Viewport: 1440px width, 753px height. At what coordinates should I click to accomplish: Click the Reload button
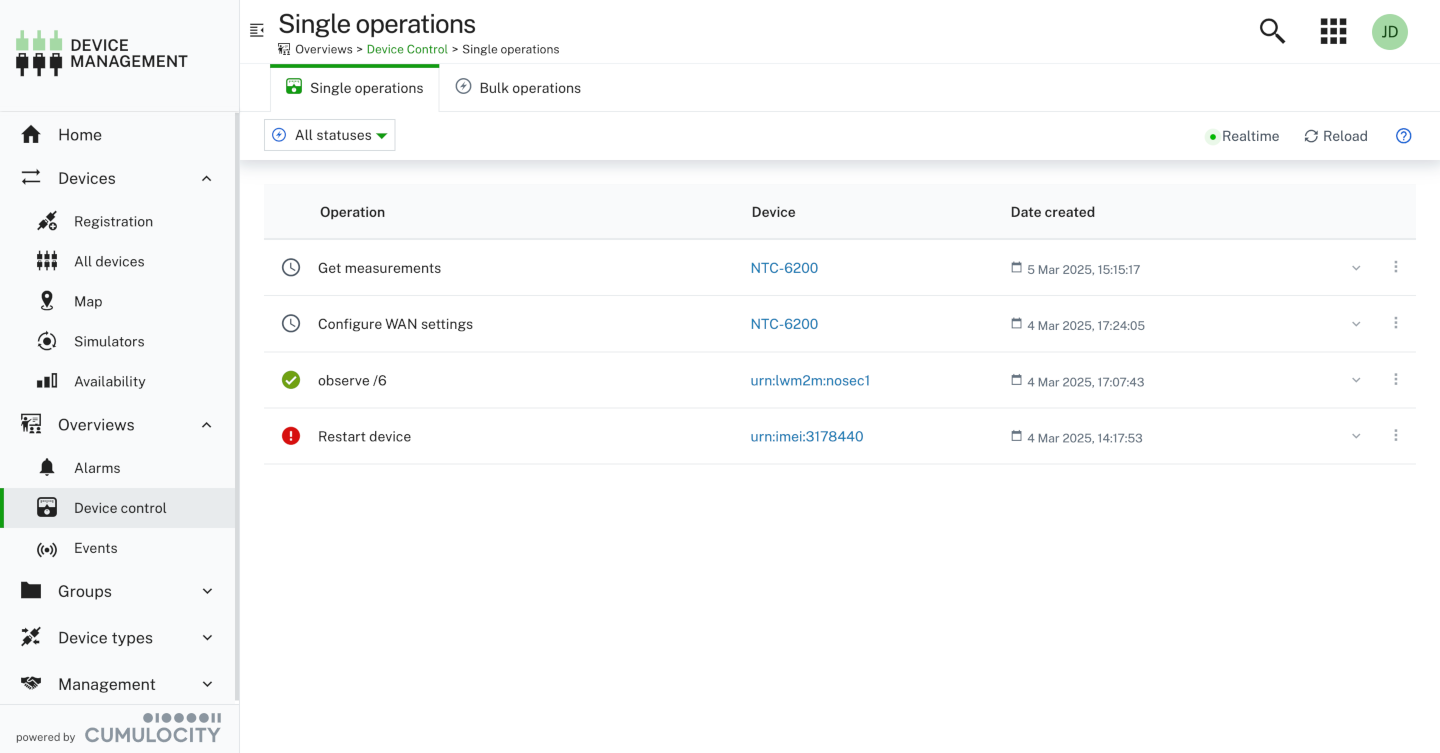pyautogui.click(x=1336, y=136)
